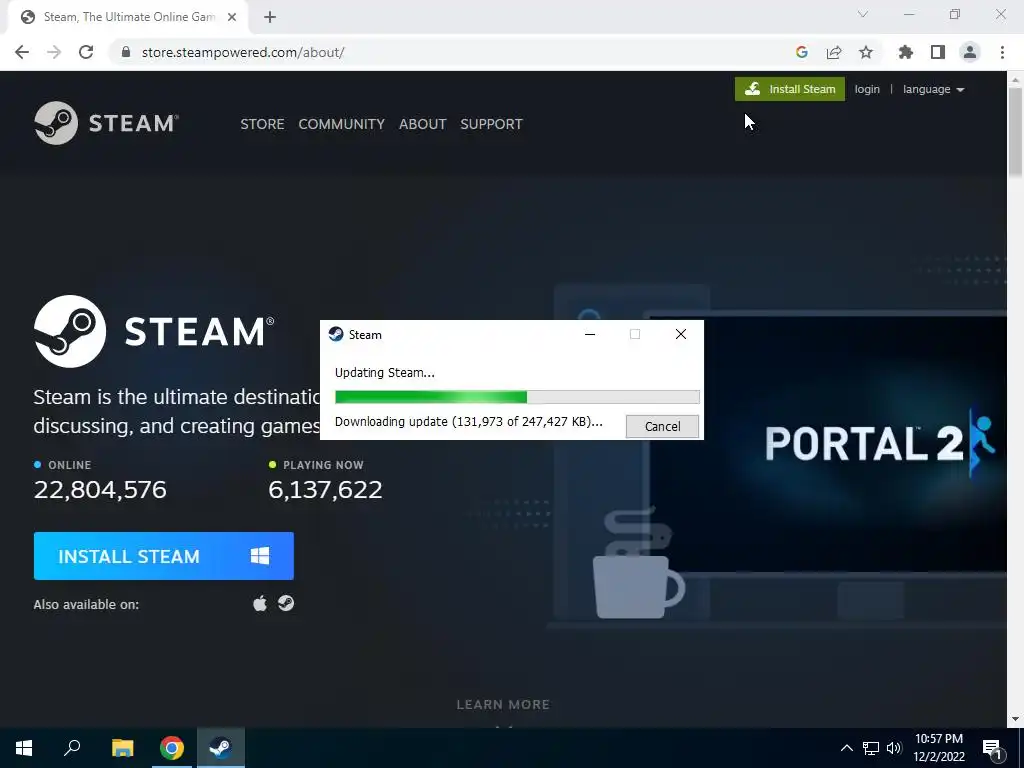Image resolution: width=1024 pixels, height=768 pixels.
Task: Show hidden system tray icons
Action: click(x=846, y=748)
